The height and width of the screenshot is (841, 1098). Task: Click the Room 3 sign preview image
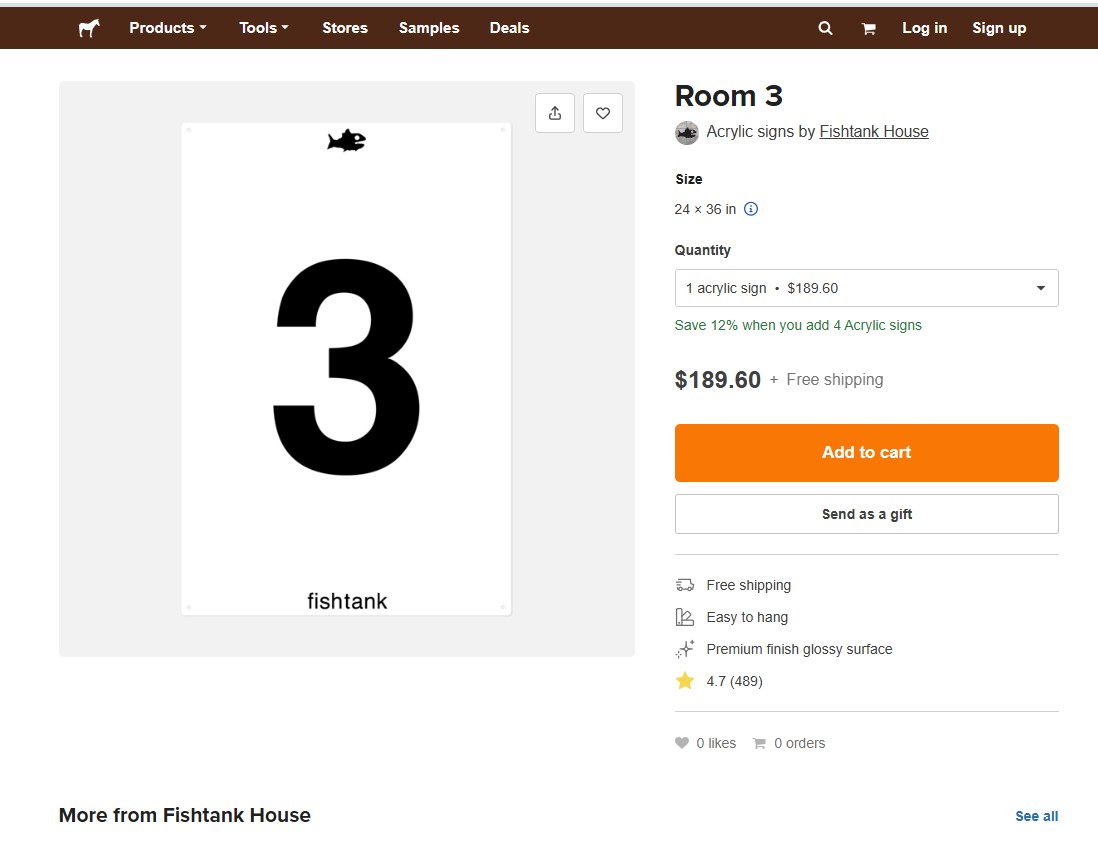click(x=346, y=369)
